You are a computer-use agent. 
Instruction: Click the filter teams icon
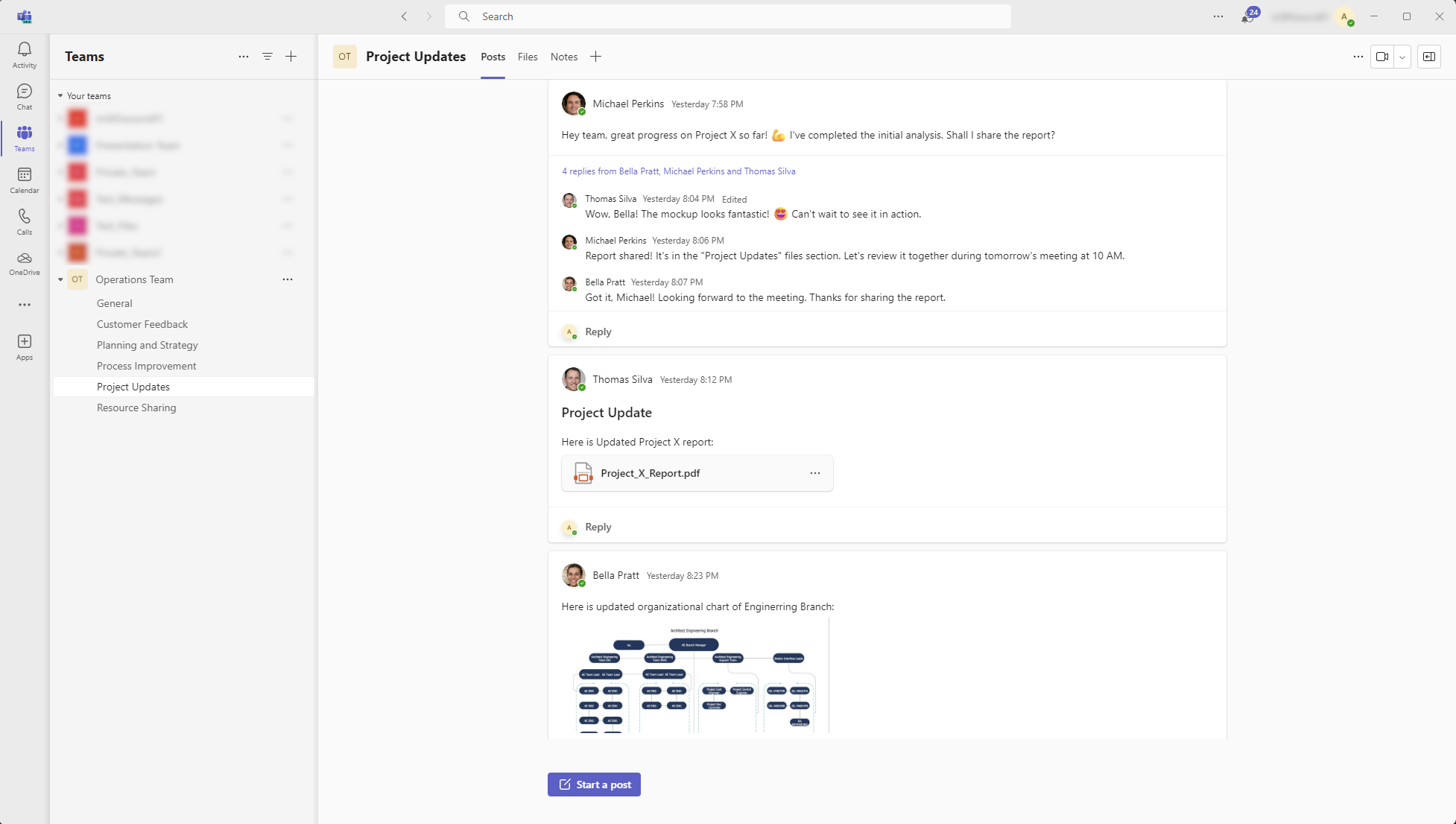point(268,57)
